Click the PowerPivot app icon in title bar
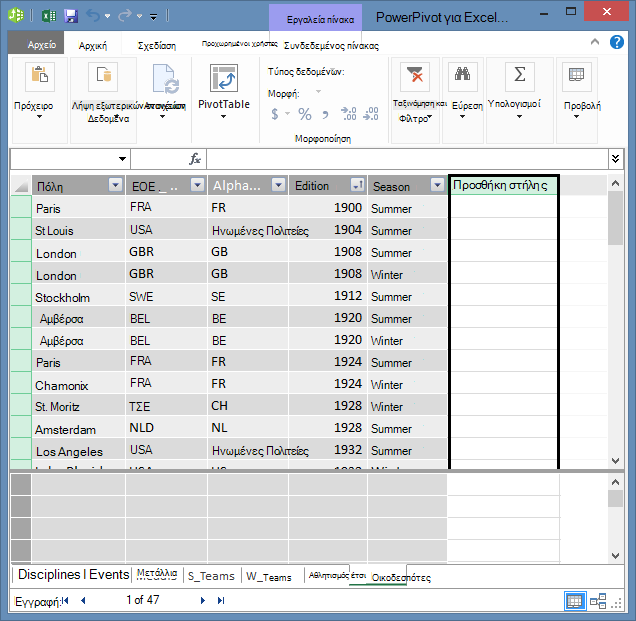 16,15
